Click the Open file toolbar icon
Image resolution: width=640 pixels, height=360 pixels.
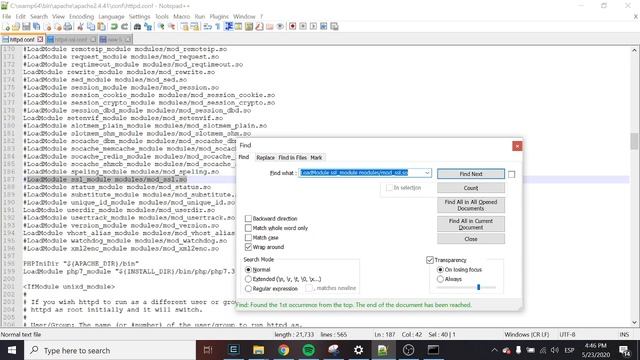[16, 27]
